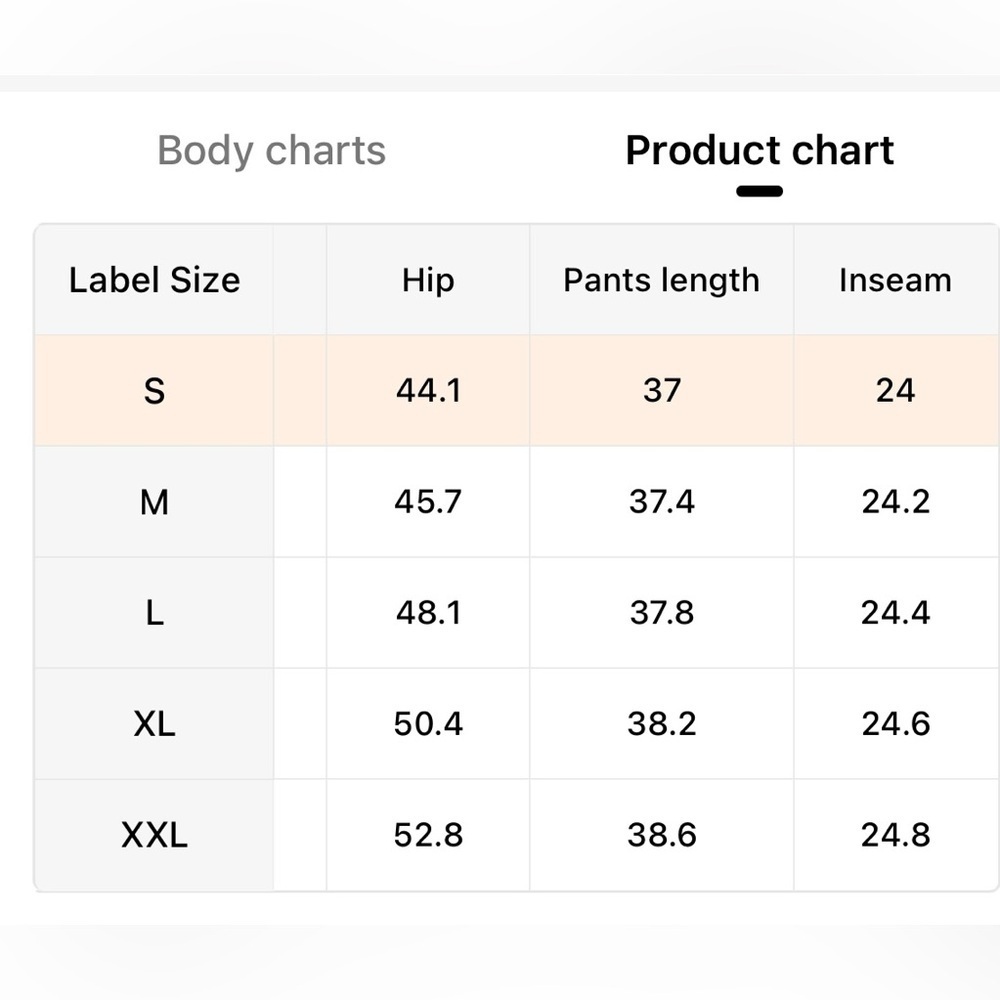
Task: Click the 50.4 hip value for XL
Action: click(428, 724)
